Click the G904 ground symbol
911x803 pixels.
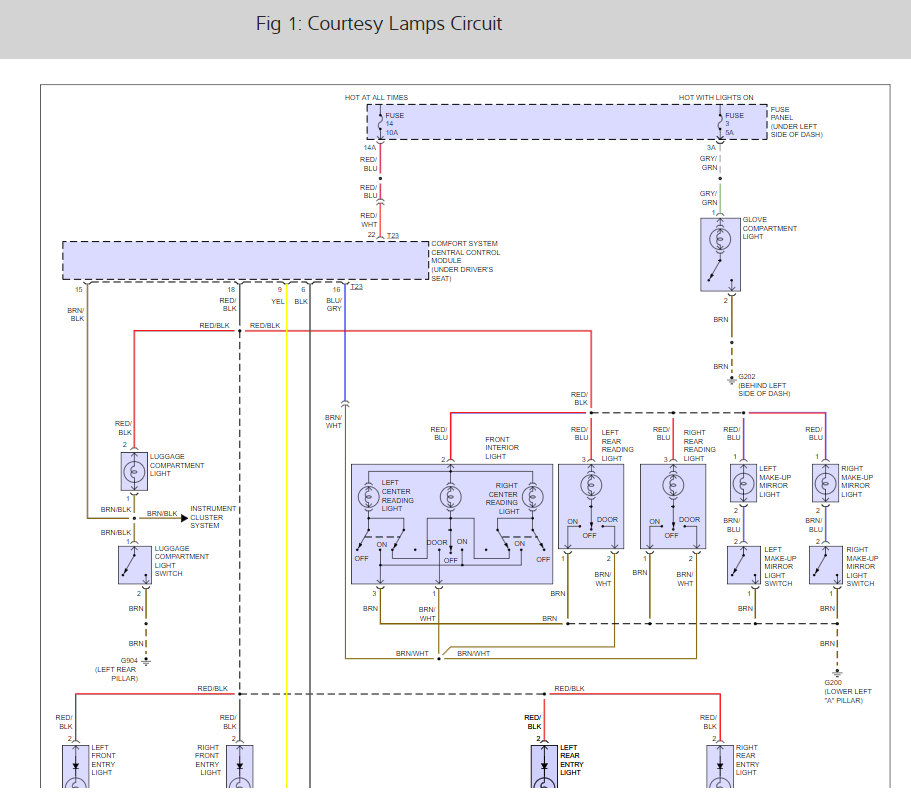(x=146, y=662)
